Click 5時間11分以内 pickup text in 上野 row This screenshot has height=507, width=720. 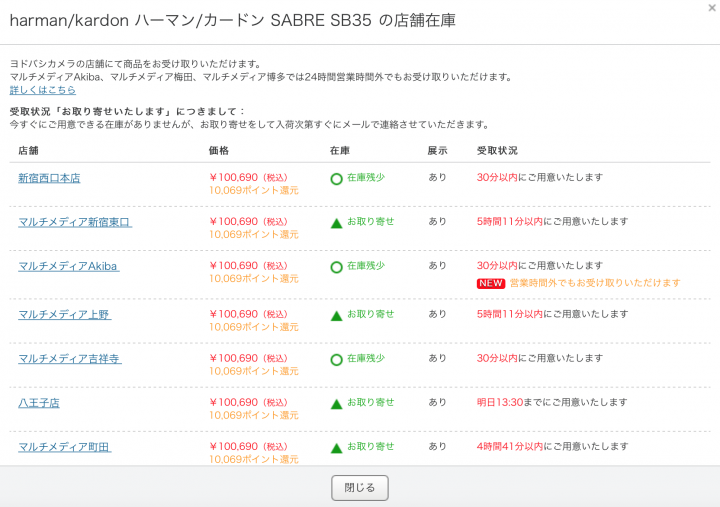(510, 314)
